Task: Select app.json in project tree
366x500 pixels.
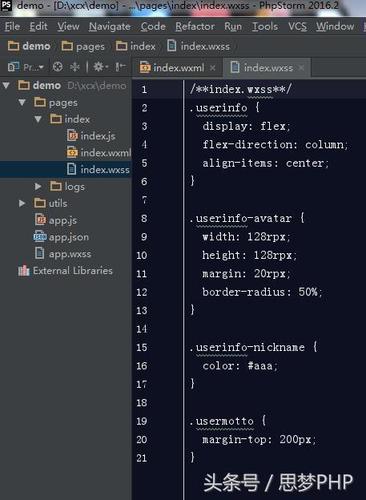Action: click(61, 237)
